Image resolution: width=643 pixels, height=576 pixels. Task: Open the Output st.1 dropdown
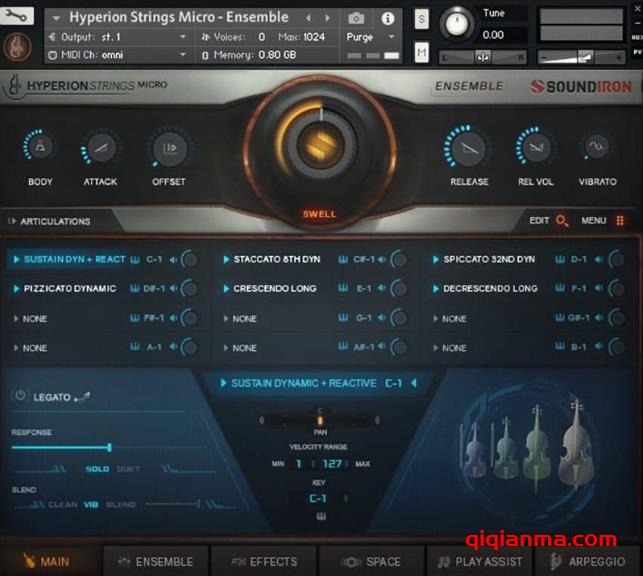coord(182,37)
